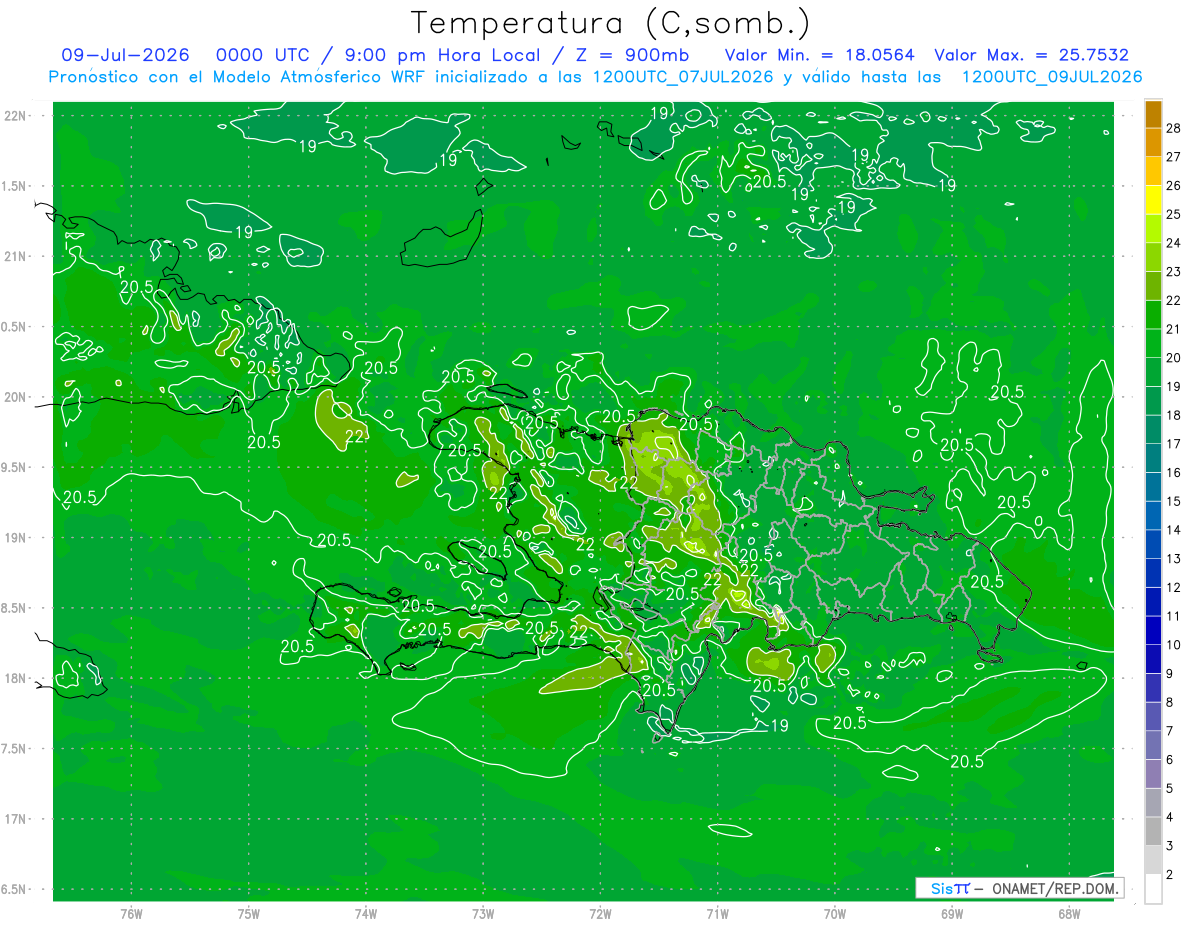Click the "6.5N" latitude axis label

click(15, 890)
